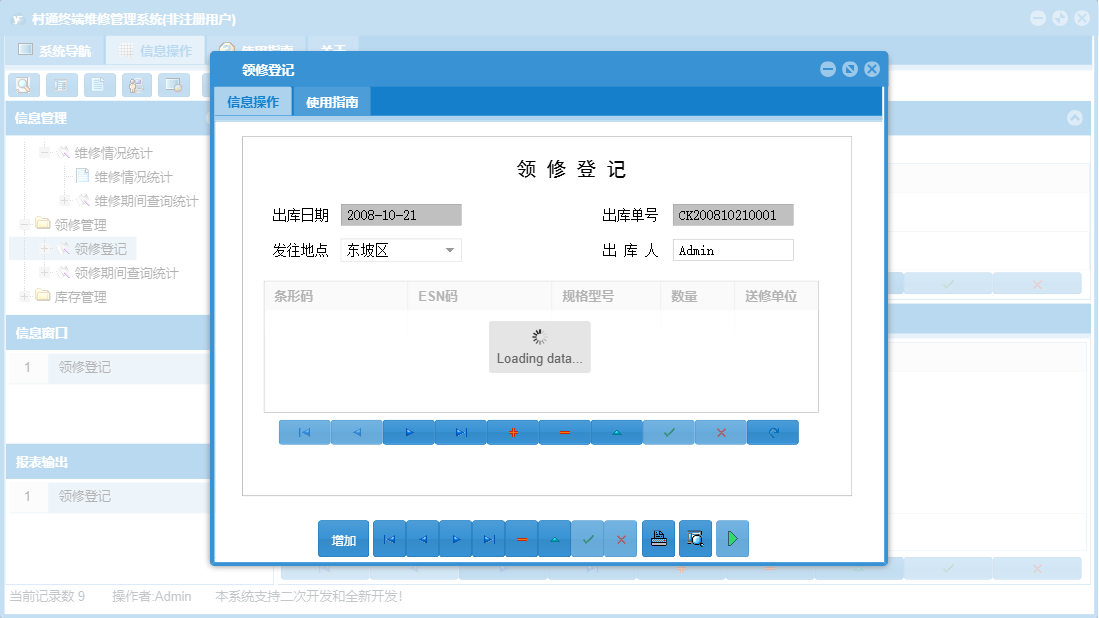The image size is (1099, 618).
Task: Jump to first record with the navigator icon
Action: 305,432
